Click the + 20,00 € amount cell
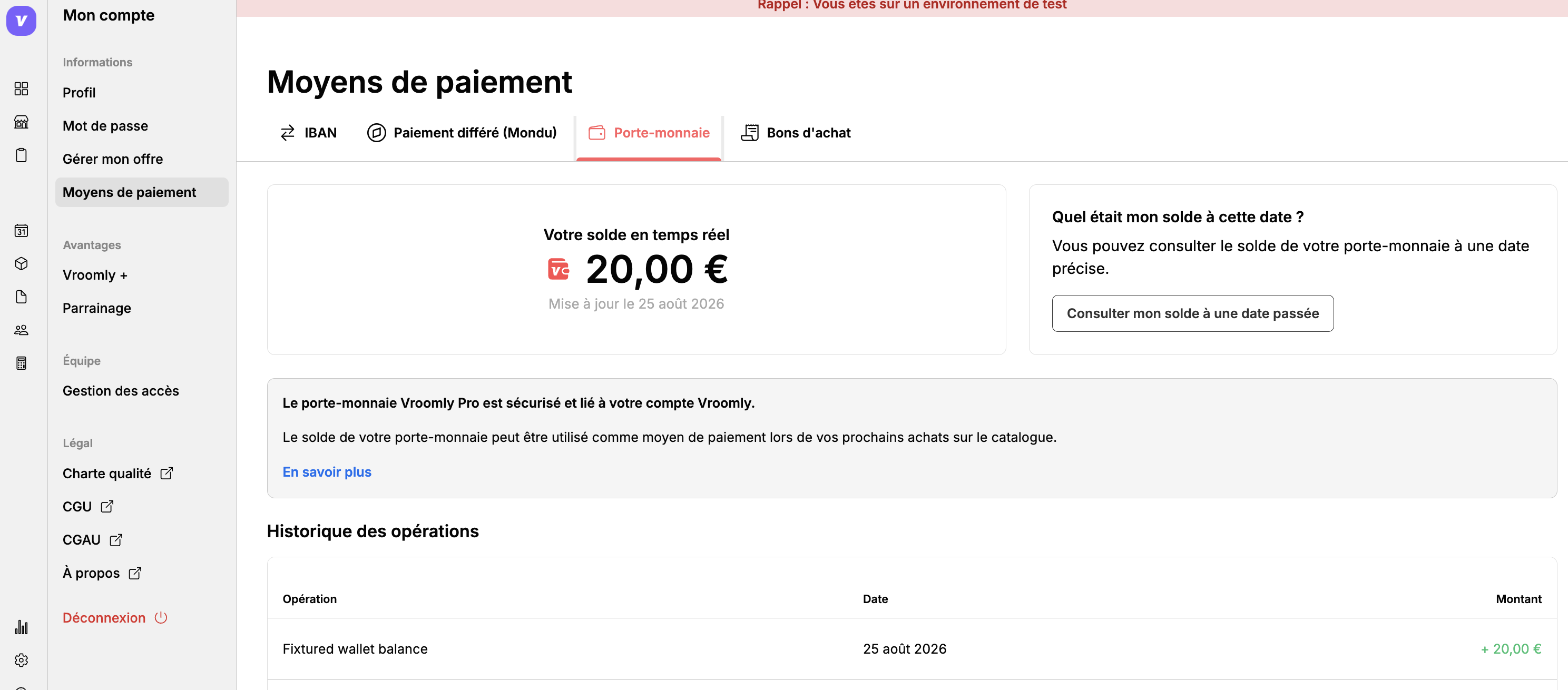 click(1511, 649)
